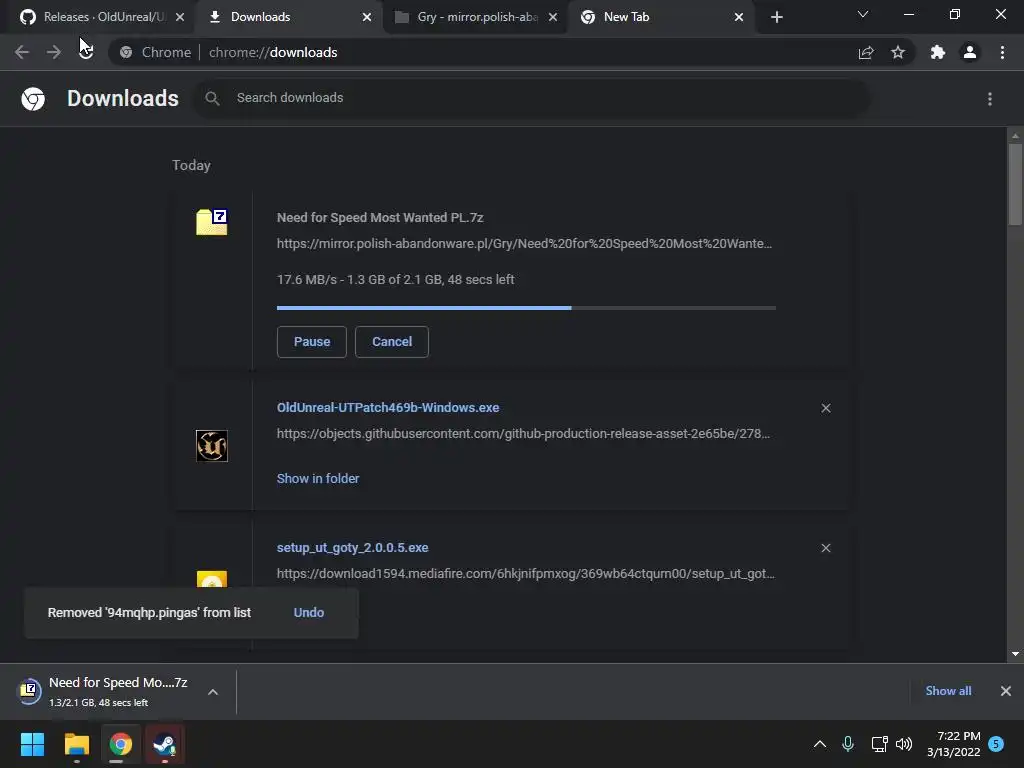Close the downloads shelf bar
The height and width of the screenshot is (768, 1024).
1006,691
